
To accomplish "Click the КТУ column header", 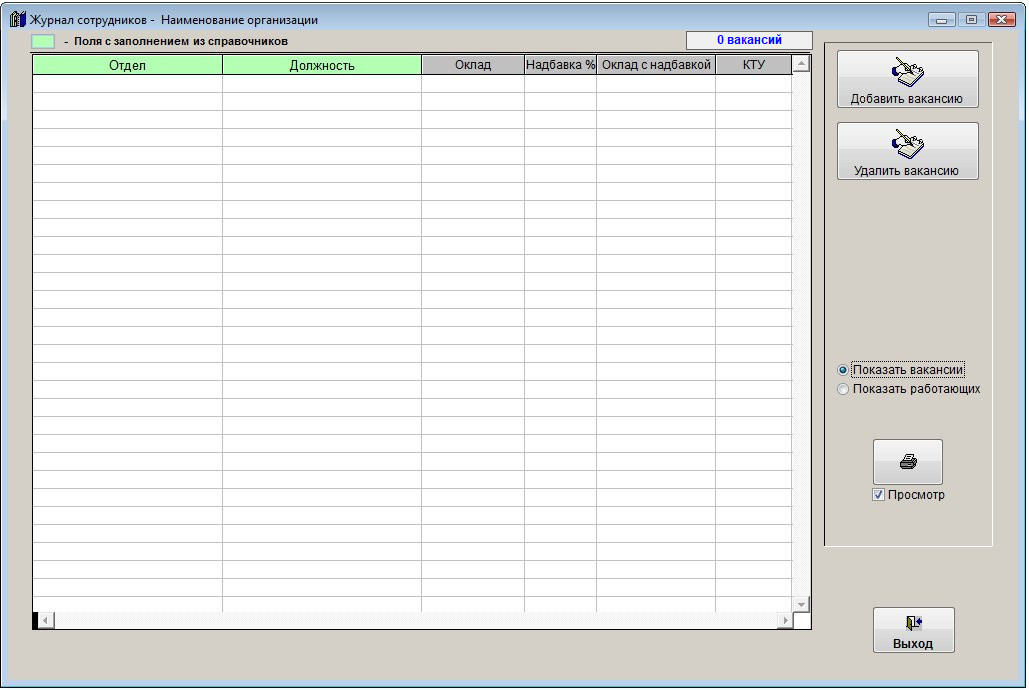I will (753, 65).
